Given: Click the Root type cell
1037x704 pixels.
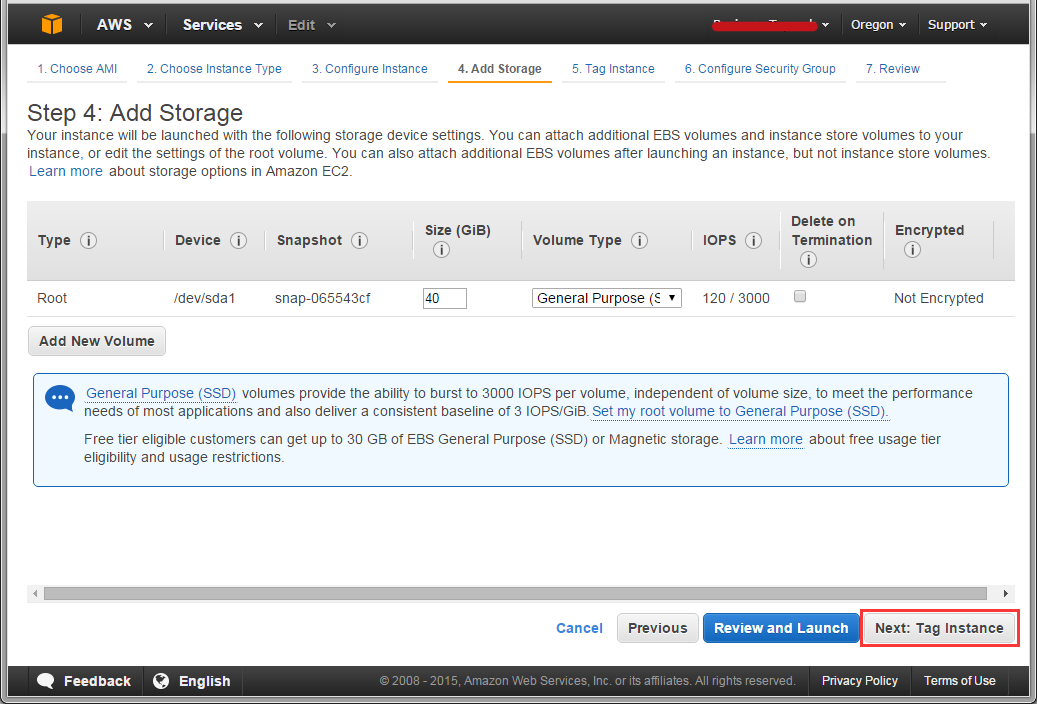Looking at the screenshot, I should point(52,298).
